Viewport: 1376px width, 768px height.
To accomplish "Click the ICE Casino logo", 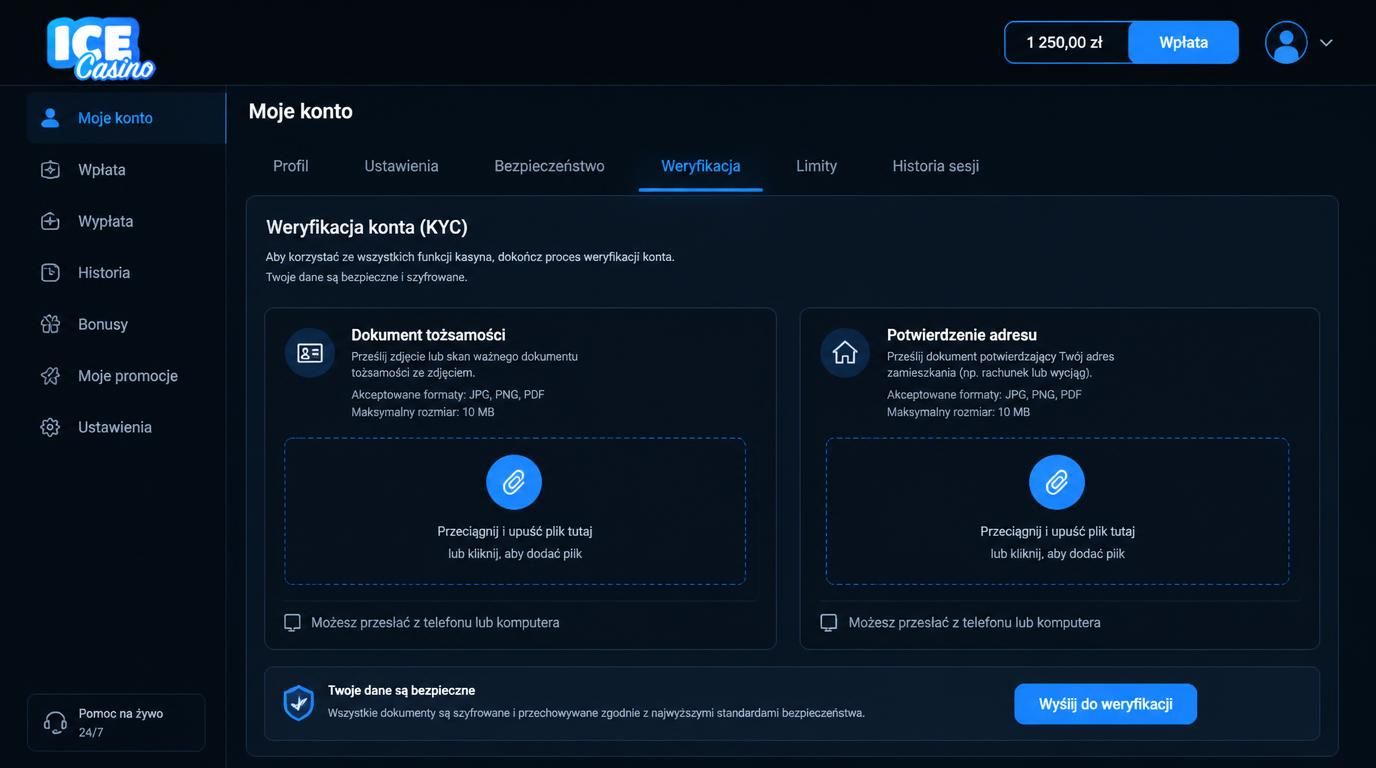I will [101, 47].
